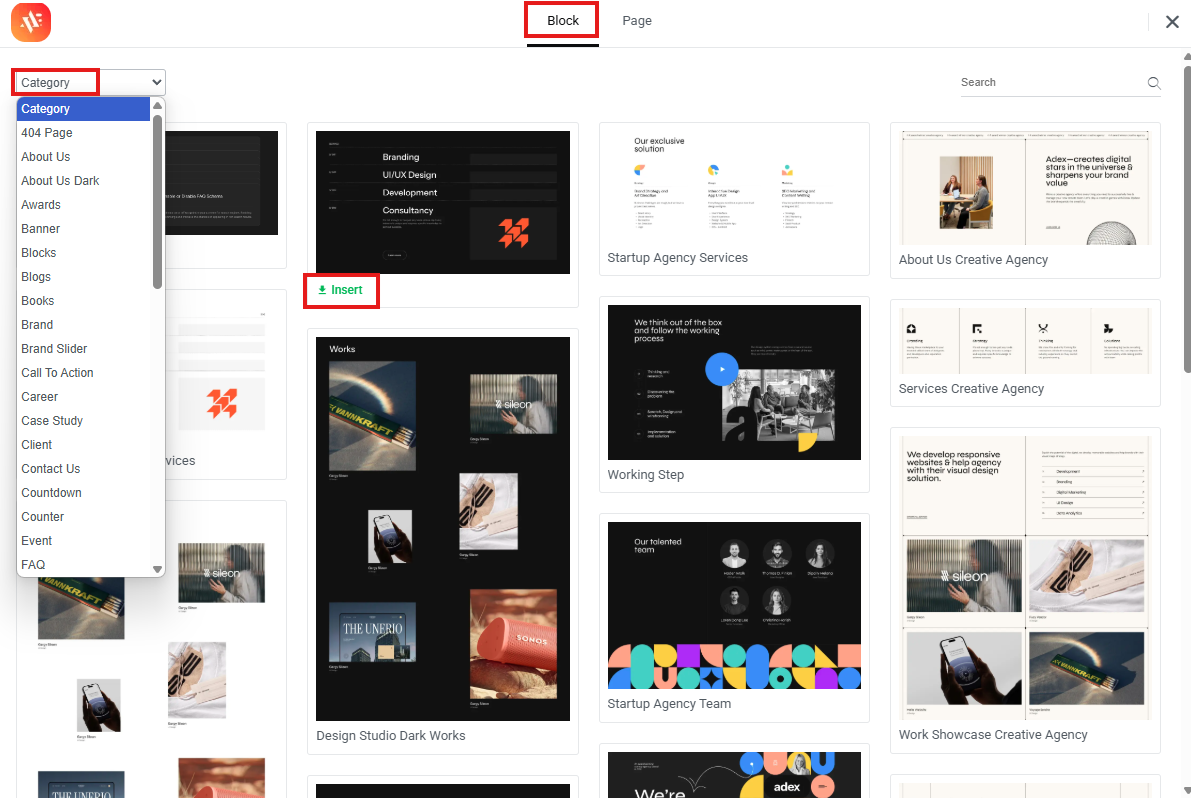
Task: Switch to the Page tab
Action: click(x=637, y=21)
